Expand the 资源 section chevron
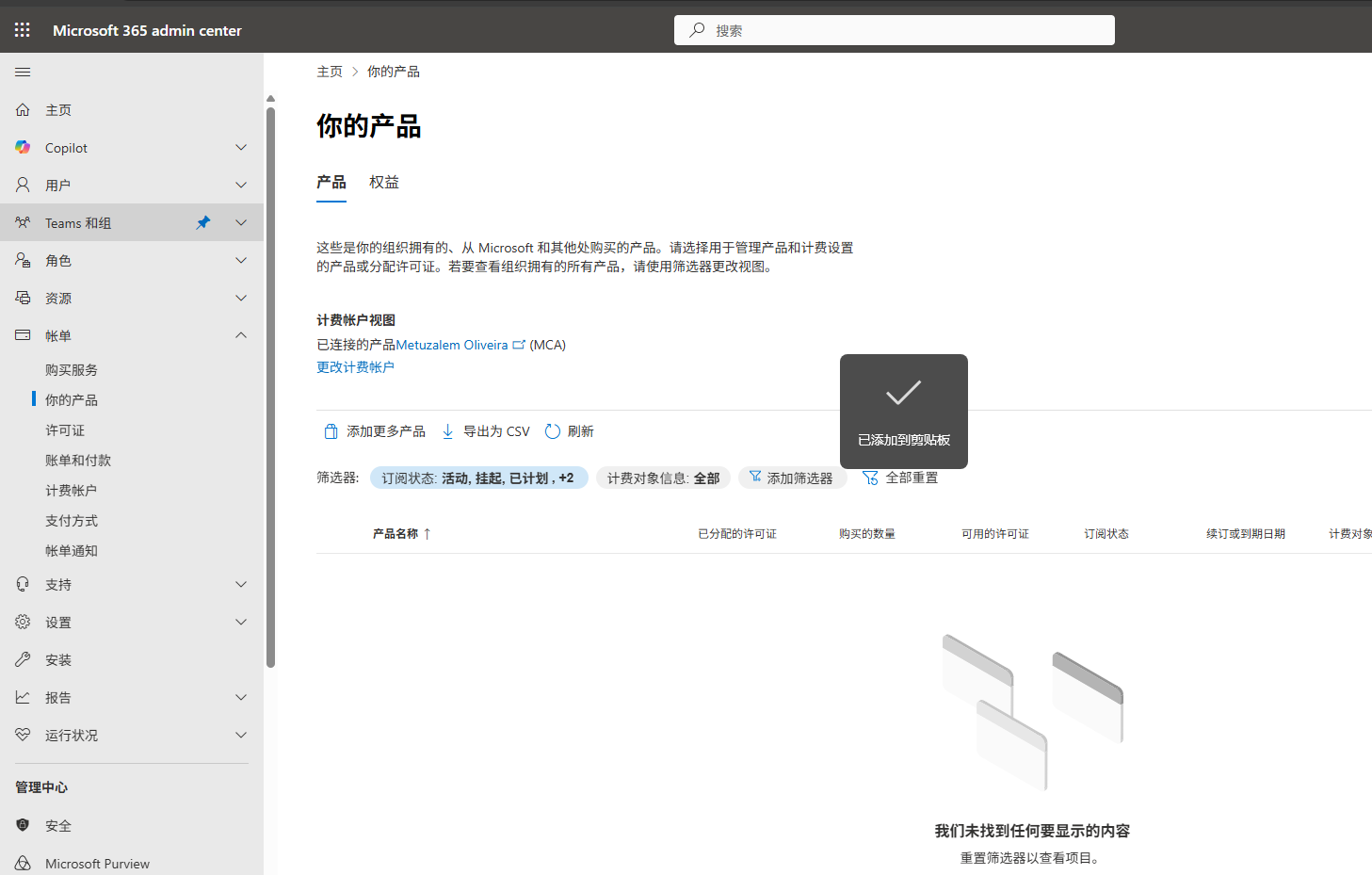This screenshot has height=875, width=1372. tap(241, 299)
